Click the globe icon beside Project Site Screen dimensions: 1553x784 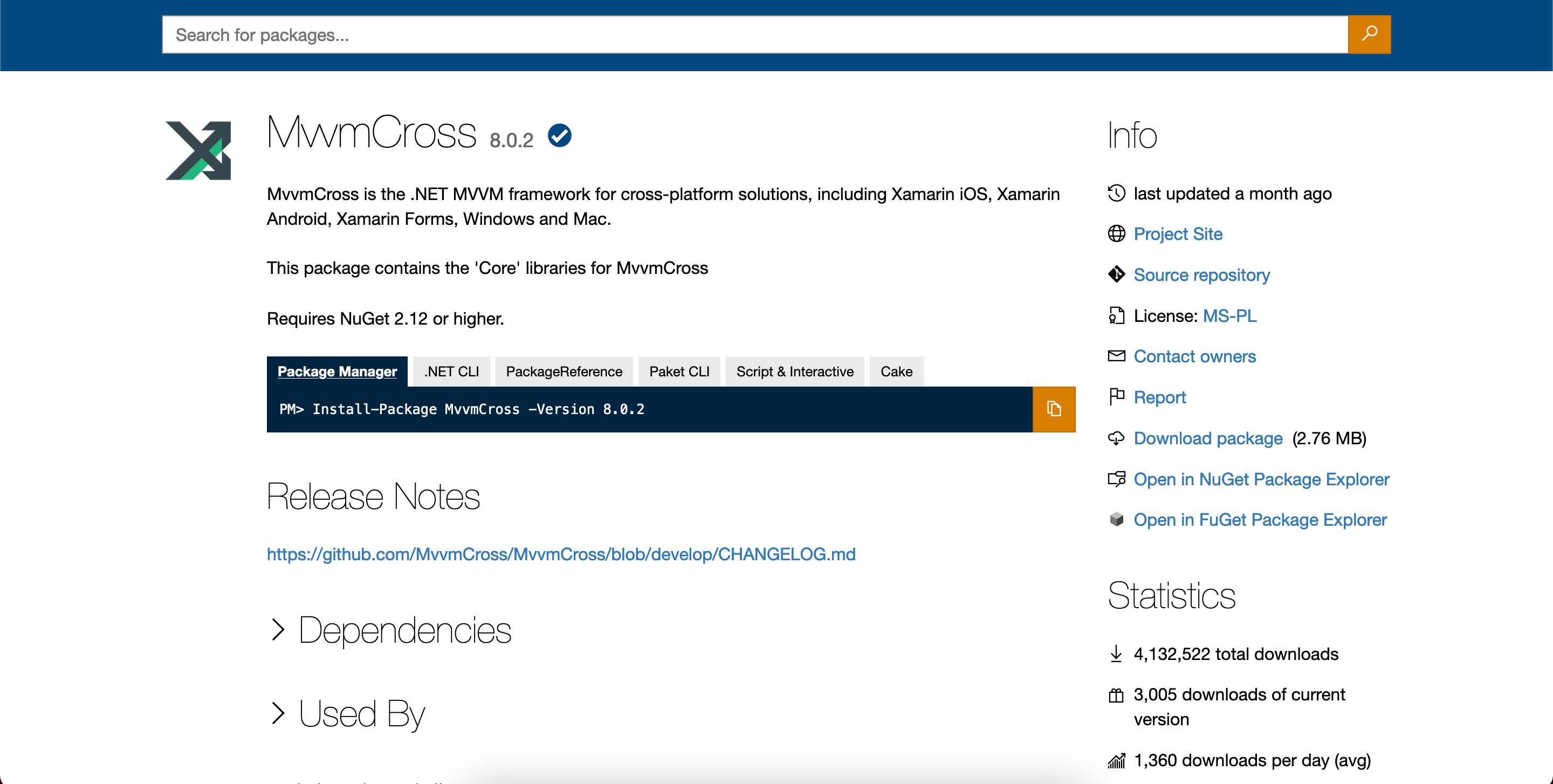pos(1116,234)
